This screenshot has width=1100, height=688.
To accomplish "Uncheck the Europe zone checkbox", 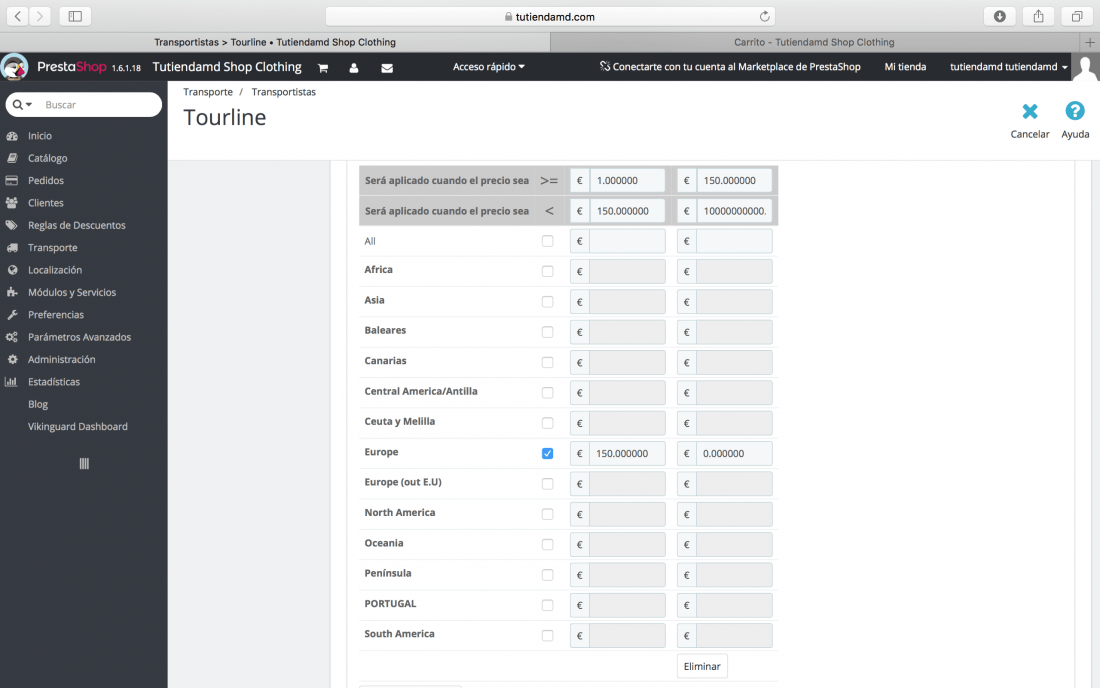I will coord(547,454).
